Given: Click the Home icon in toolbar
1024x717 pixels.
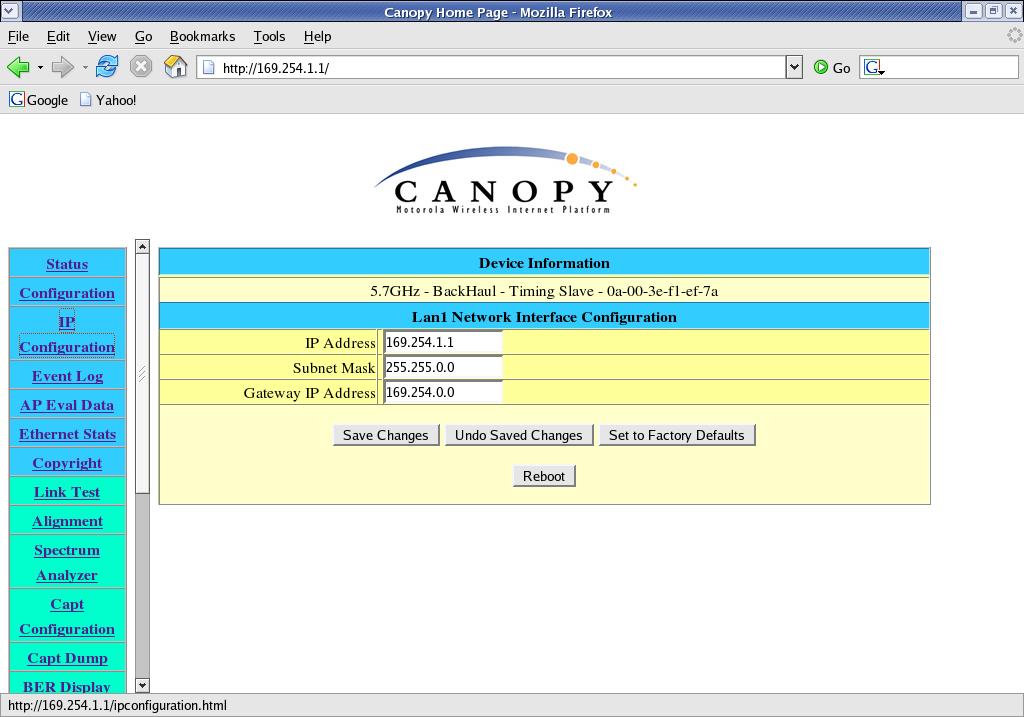Looking at the screenshot, I should pyautogui.click(x=176, y=67).
